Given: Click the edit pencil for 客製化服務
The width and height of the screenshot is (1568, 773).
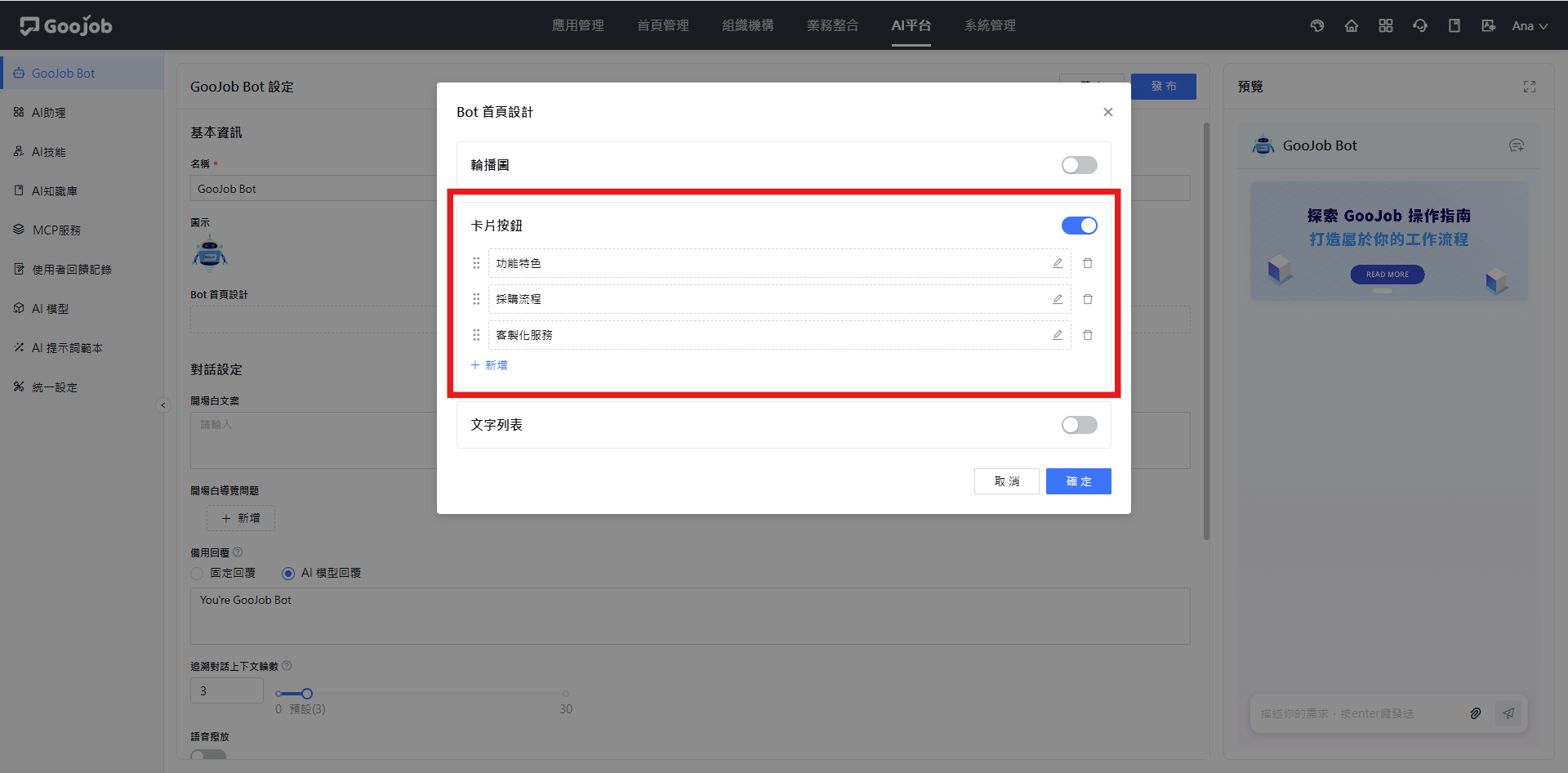Looking at the screenshot, I should [x=1058, y=335].
